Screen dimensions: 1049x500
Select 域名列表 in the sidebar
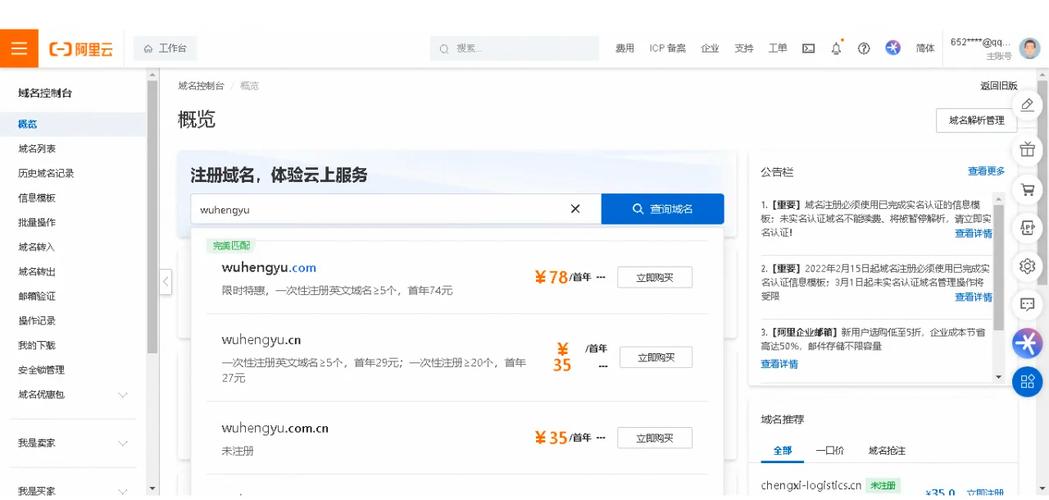click(x=37, y=148)
